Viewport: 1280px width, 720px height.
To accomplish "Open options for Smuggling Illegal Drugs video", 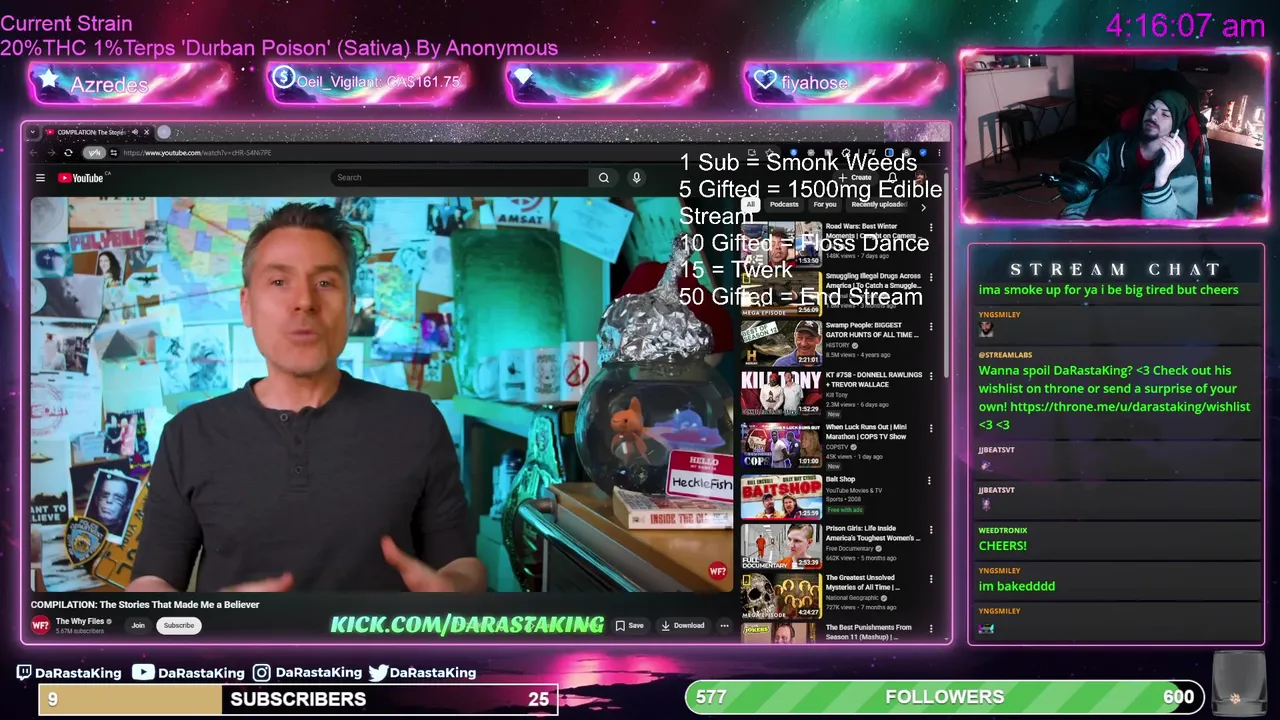I will (x=931, y=278).
